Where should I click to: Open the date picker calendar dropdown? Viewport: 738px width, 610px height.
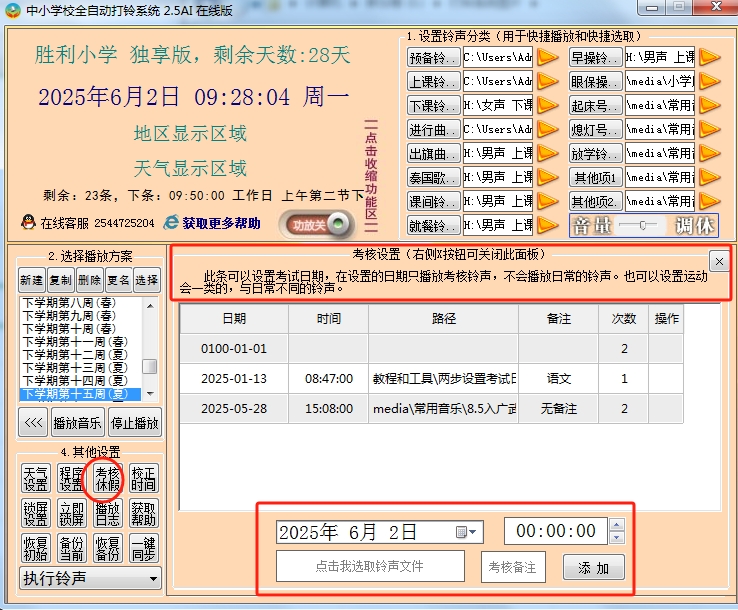tap(467, 532)
